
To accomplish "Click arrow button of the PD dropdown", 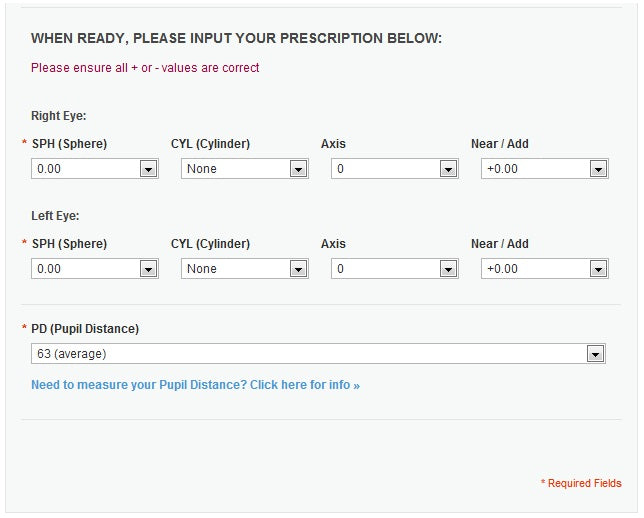I will (x=596, y=354).
